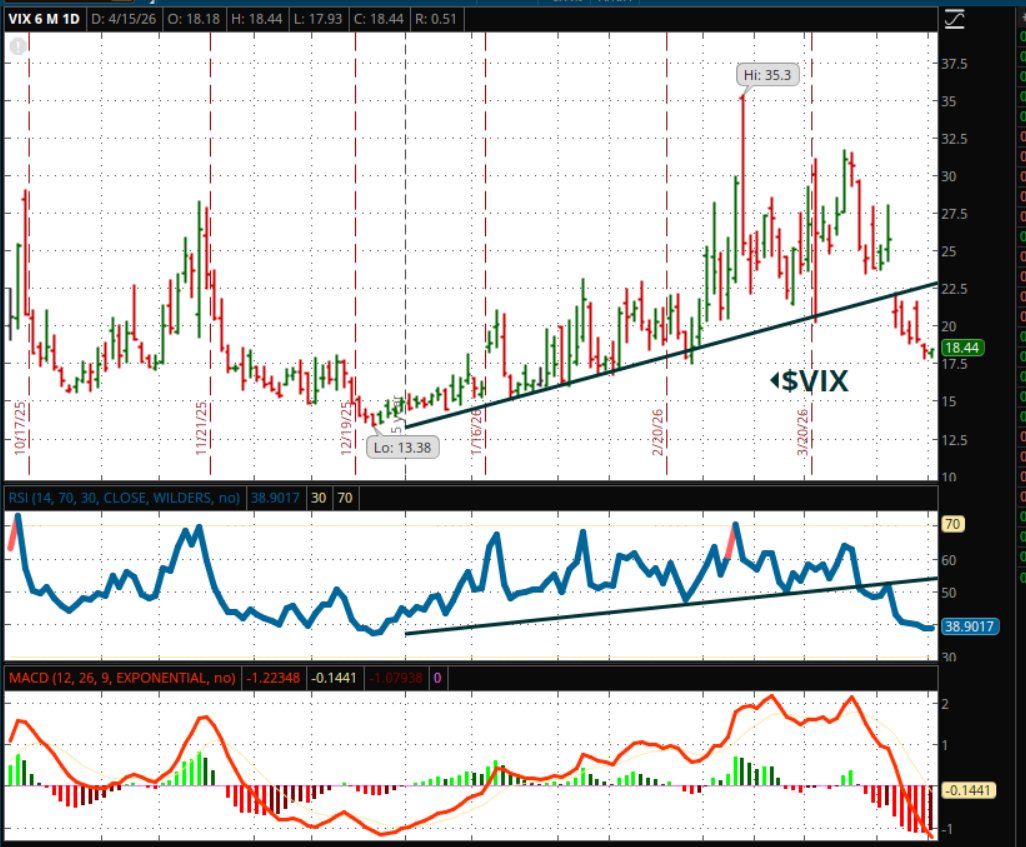Click the RSI header value 38.9017

pyautogui.click(x=275, y=498)
